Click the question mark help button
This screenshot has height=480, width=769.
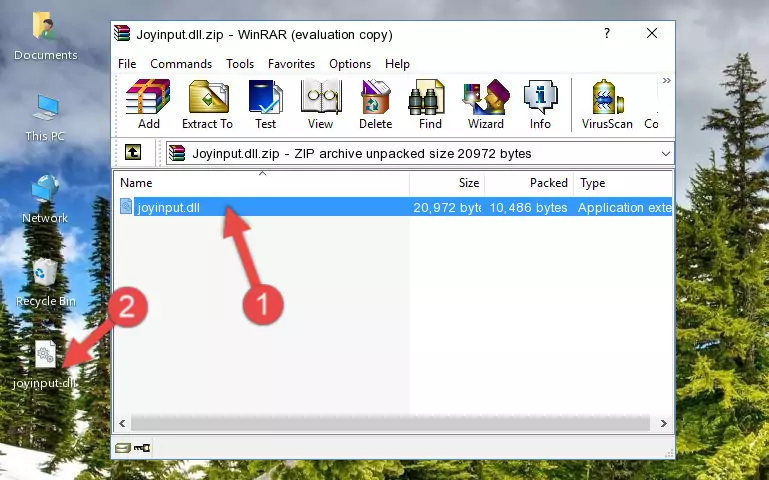[607, 33]
